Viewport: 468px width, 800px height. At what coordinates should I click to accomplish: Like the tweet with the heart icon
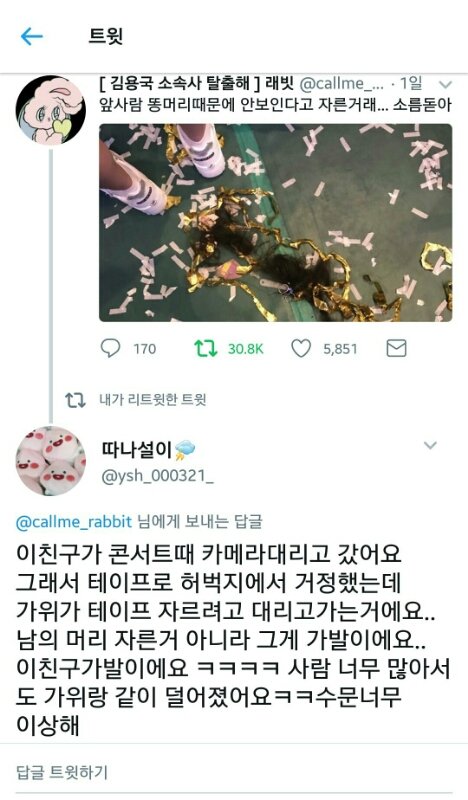coord(301,348)
